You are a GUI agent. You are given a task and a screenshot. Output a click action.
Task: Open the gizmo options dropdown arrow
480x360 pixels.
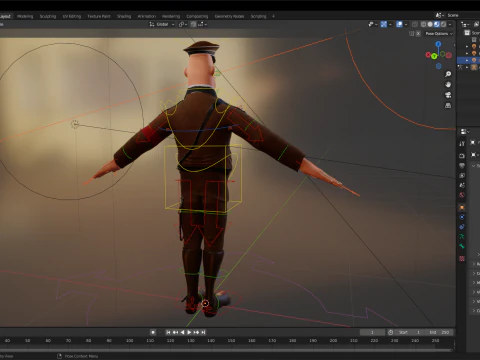[390, 24]
